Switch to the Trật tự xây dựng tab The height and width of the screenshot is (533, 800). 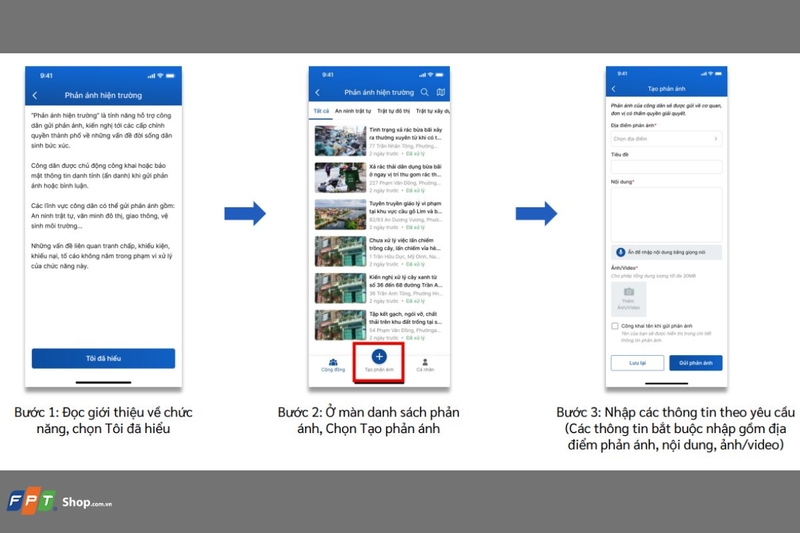tap(433, 111)
